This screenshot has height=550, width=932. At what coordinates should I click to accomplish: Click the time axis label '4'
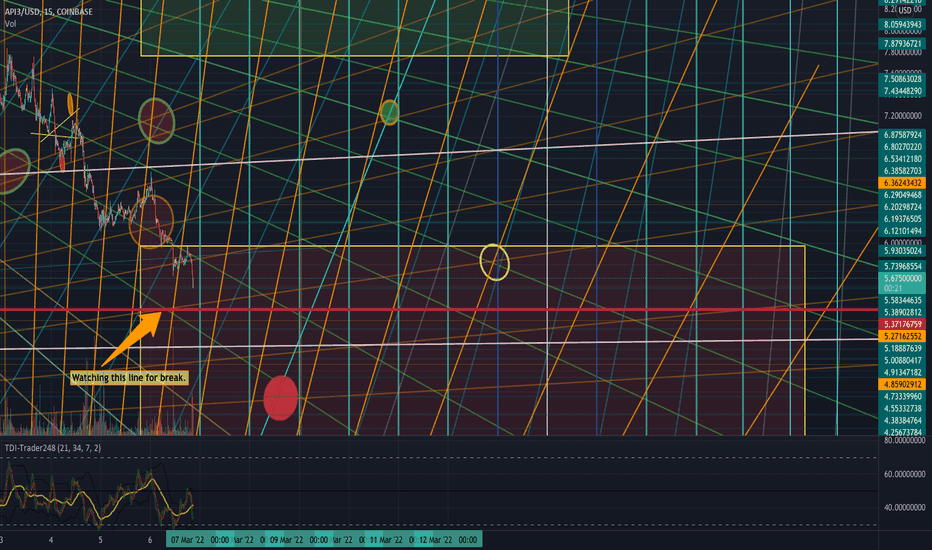click(x=51, y=540)
